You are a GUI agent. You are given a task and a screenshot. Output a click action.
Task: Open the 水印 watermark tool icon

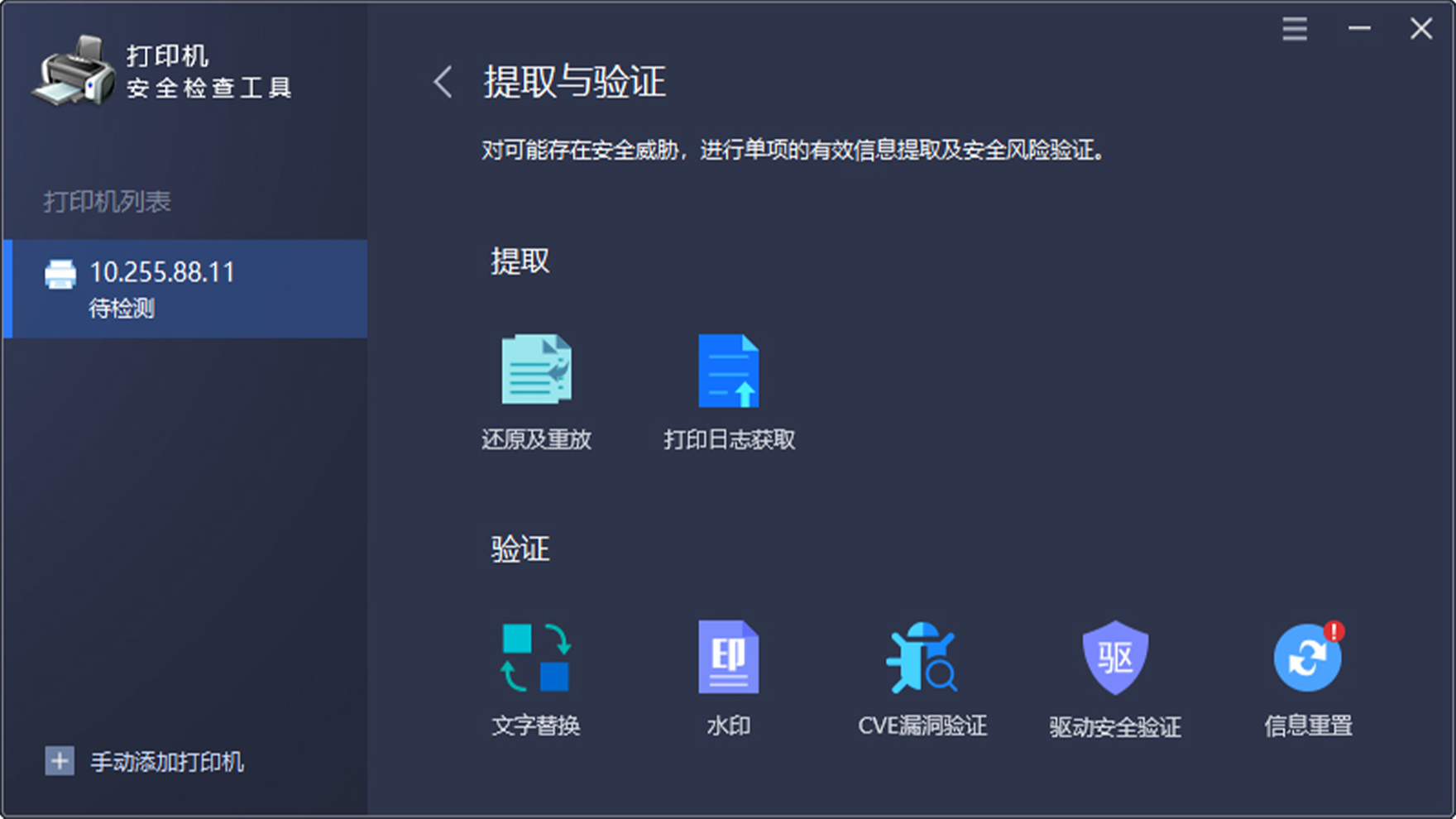coord(728,657)
